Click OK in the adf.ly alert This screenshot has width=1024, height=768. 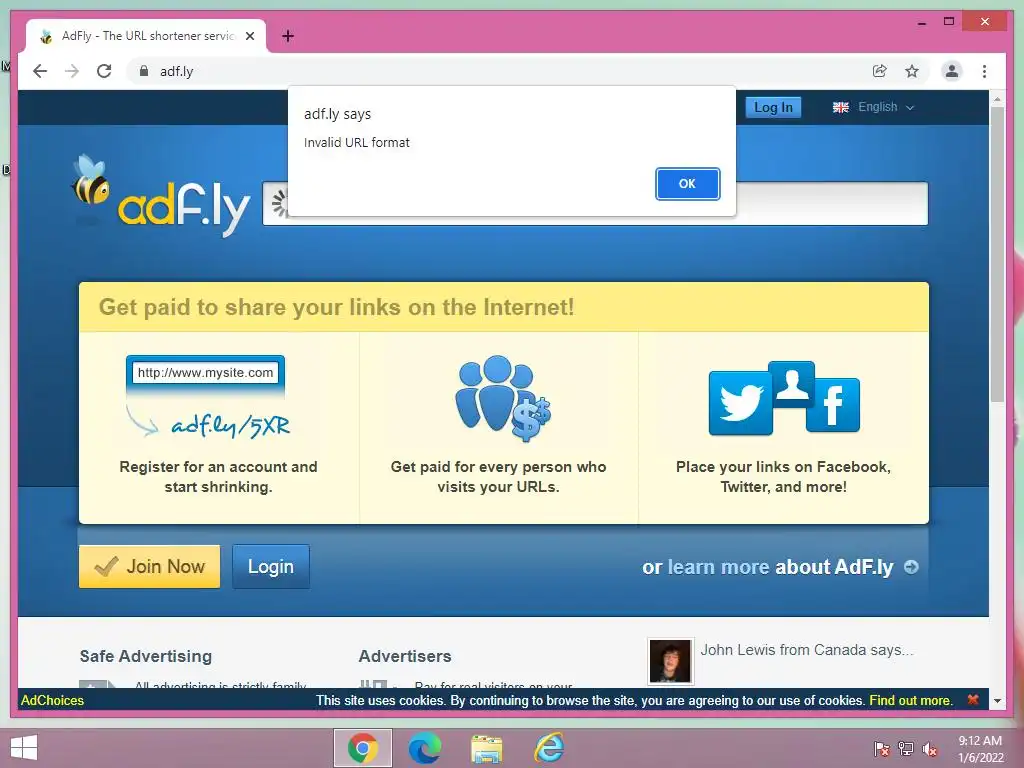click(x=687, y=184)
